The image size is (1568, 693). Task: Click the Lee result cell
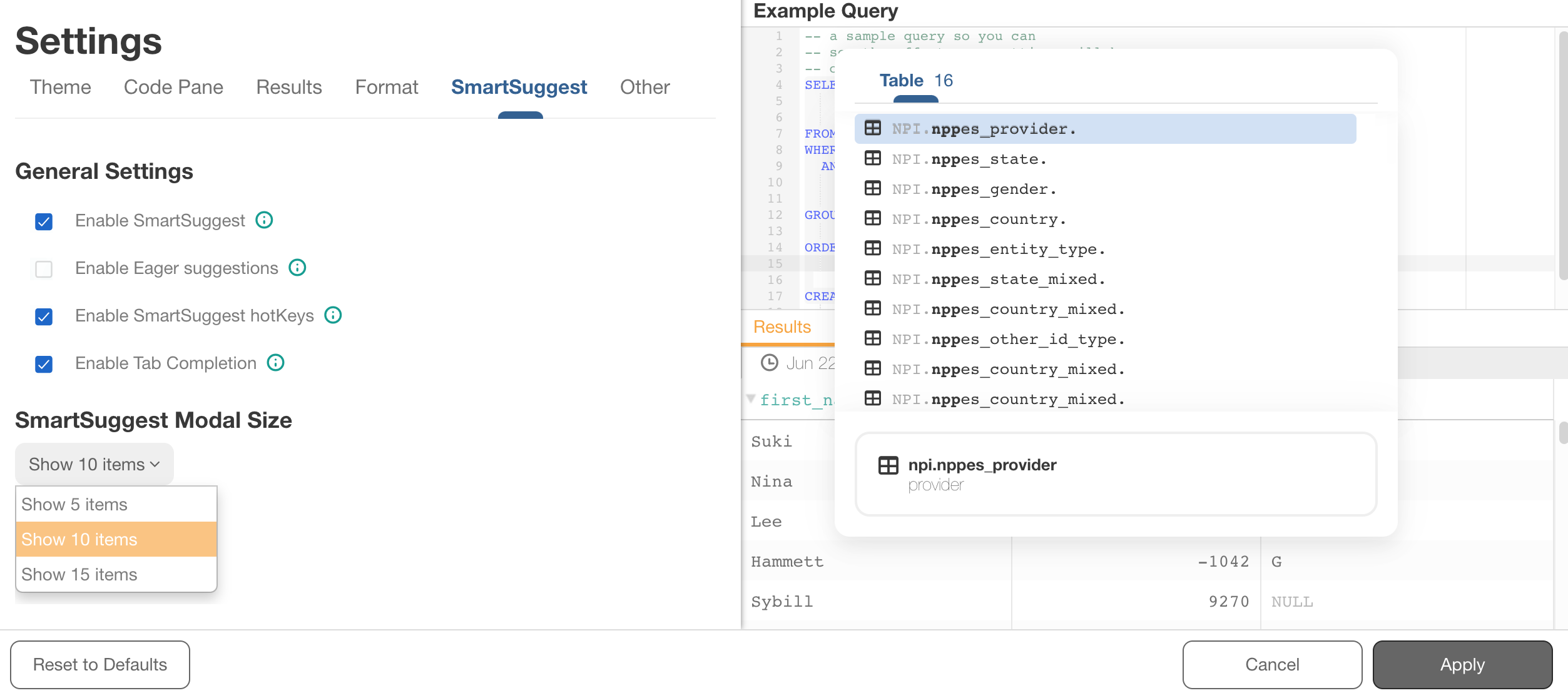pos(766,522)
